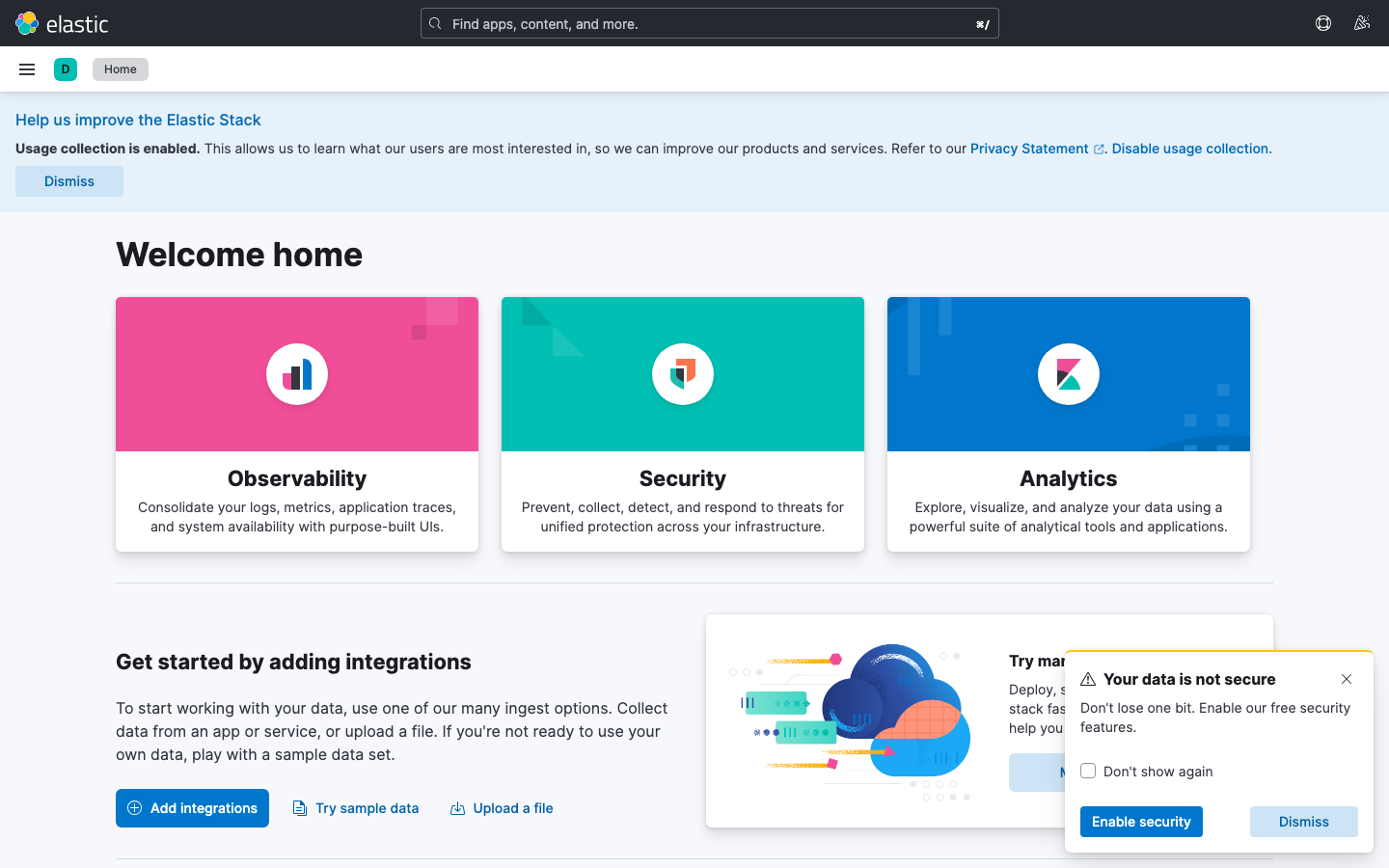Click the Elastic logo in the header
This screenshot has width=1389, height=868.
coord(62,23)
